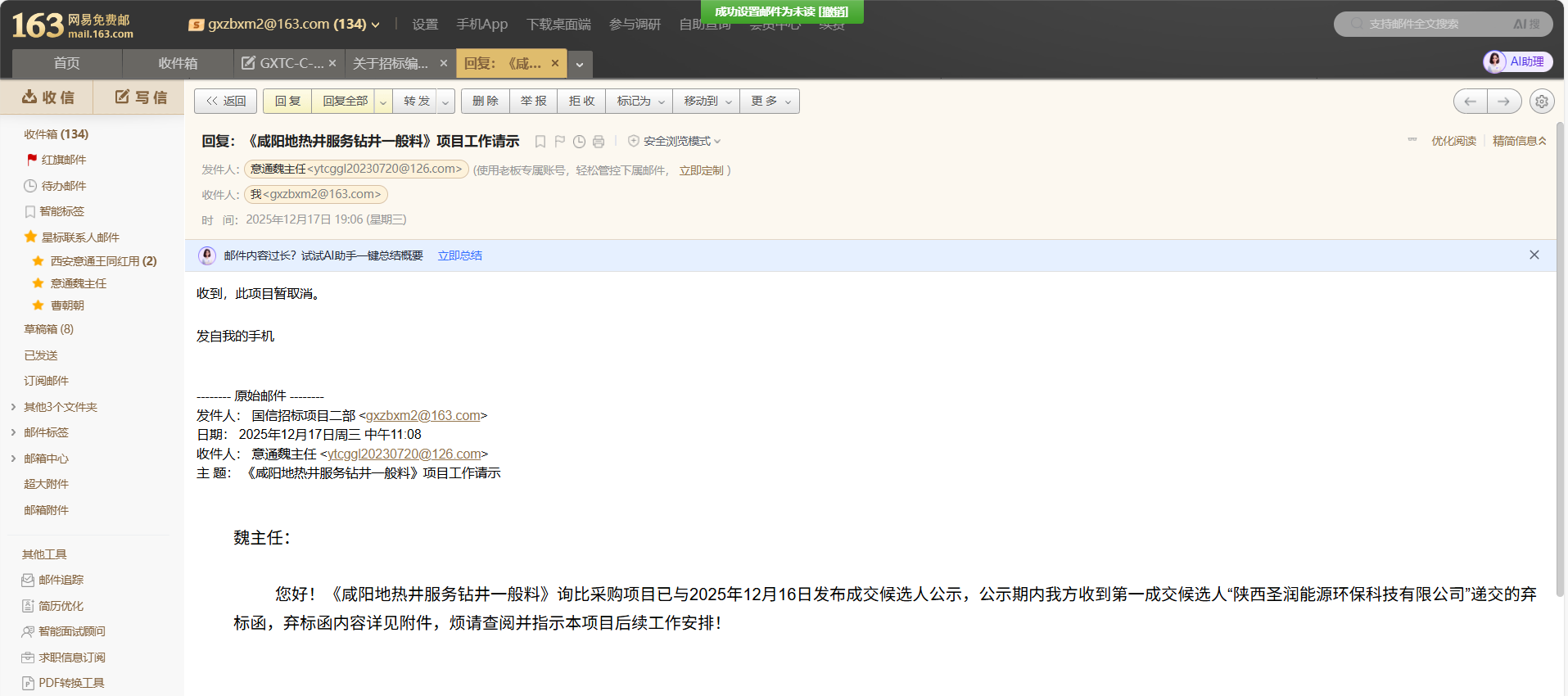Toggle 精简信息 header collapse
Image resolution: width=1568 pixels, height=696 pixels.
(x=1519, y=141)
